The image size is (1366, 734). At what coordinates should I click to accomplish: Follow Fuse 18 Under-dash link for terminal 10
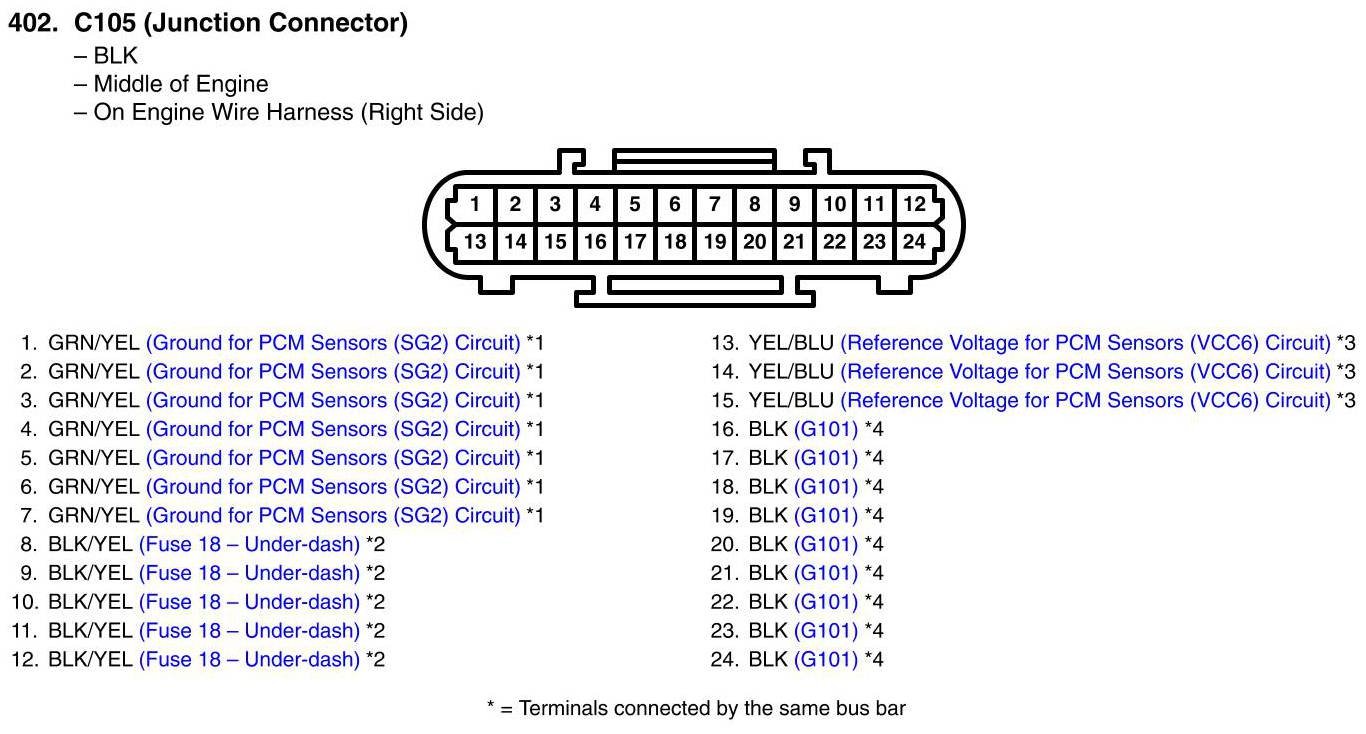249,602
